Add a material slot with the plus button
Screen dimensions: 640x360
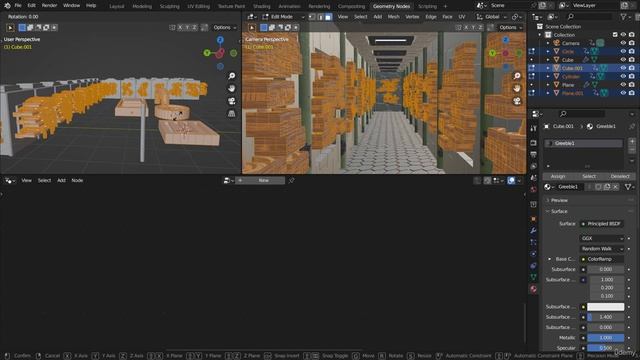tap(632, 141)
